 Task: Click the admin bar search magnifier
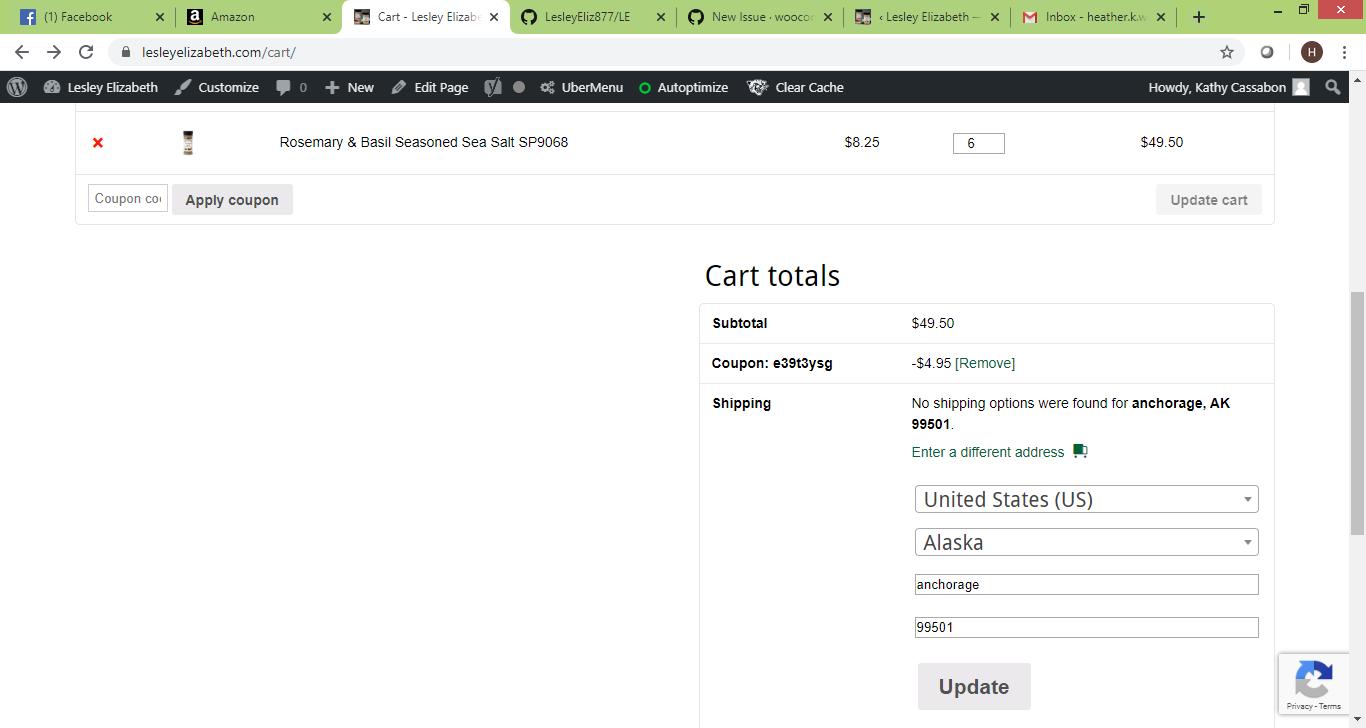(1333, 87)
